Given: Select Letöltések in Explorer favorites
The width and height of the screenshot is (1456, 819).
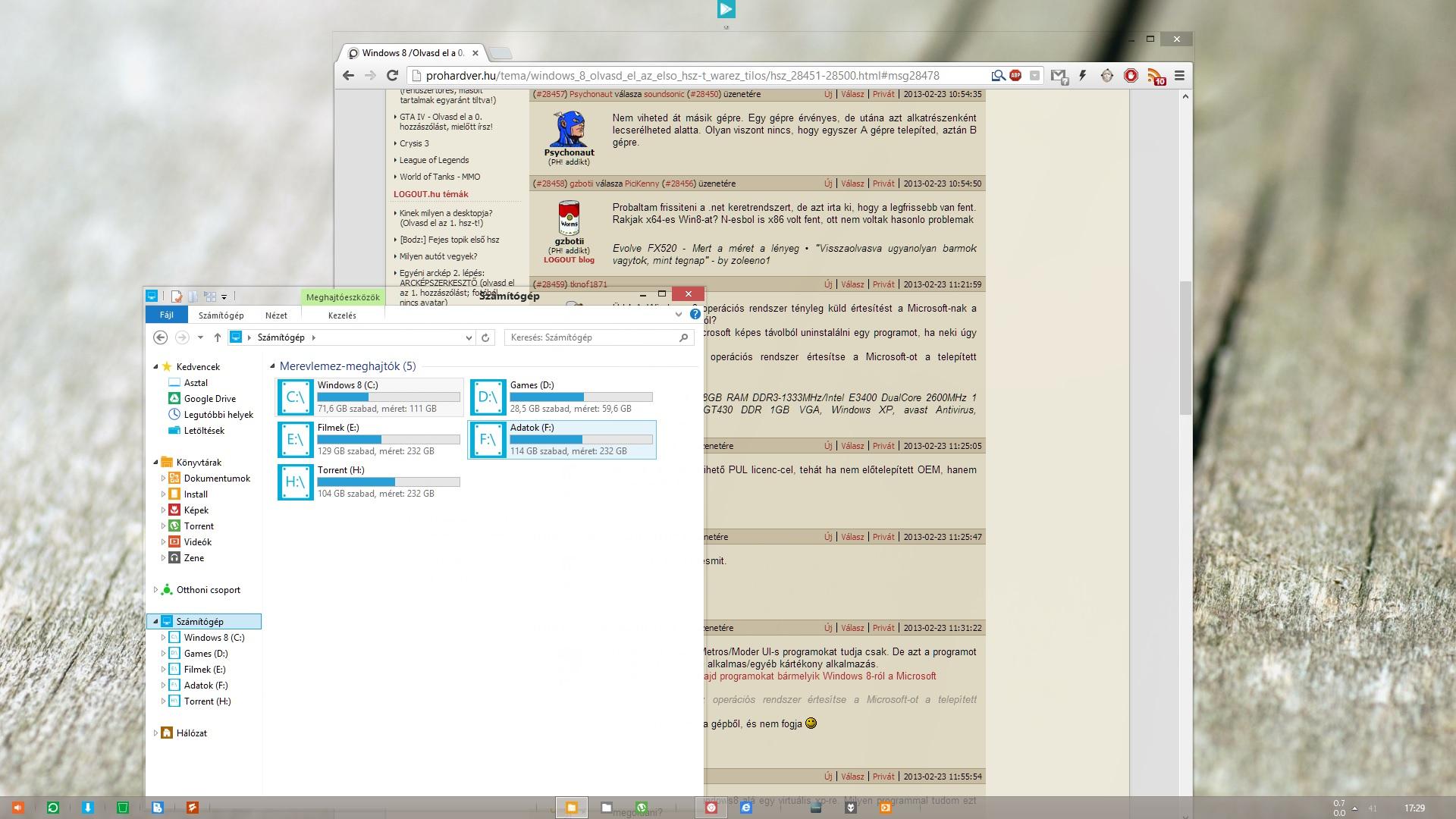Looking at the screenshot, I should tap(204, 431).
